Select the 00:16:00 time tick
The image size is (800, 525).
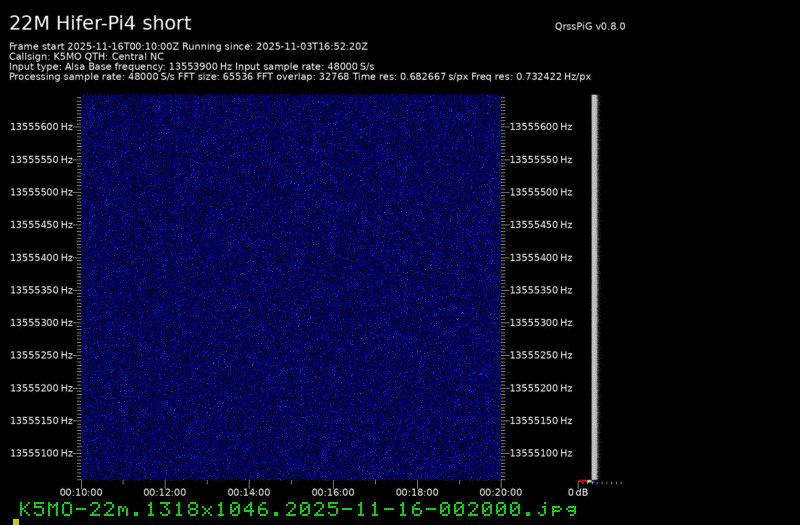coord(335,492)
